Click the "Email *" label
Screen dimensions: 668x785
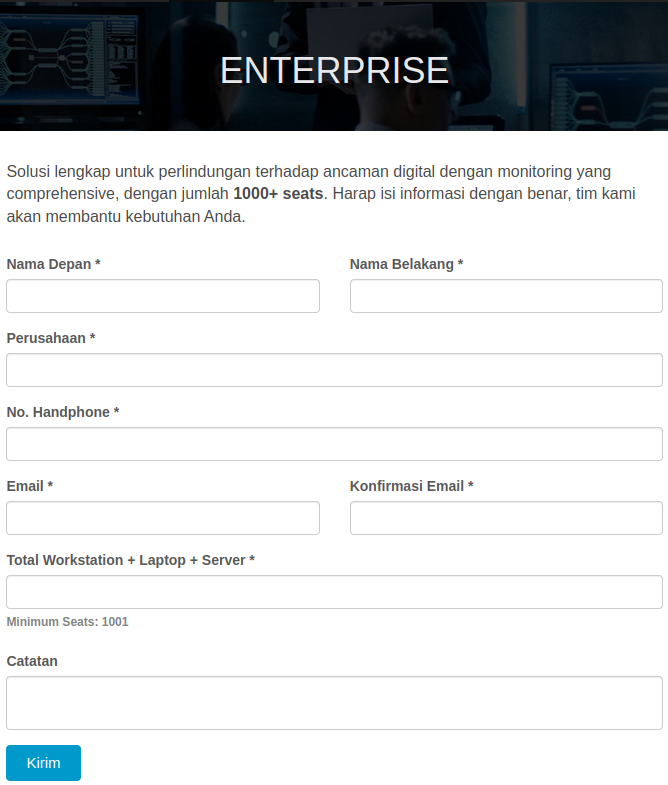tap(30, 486)
